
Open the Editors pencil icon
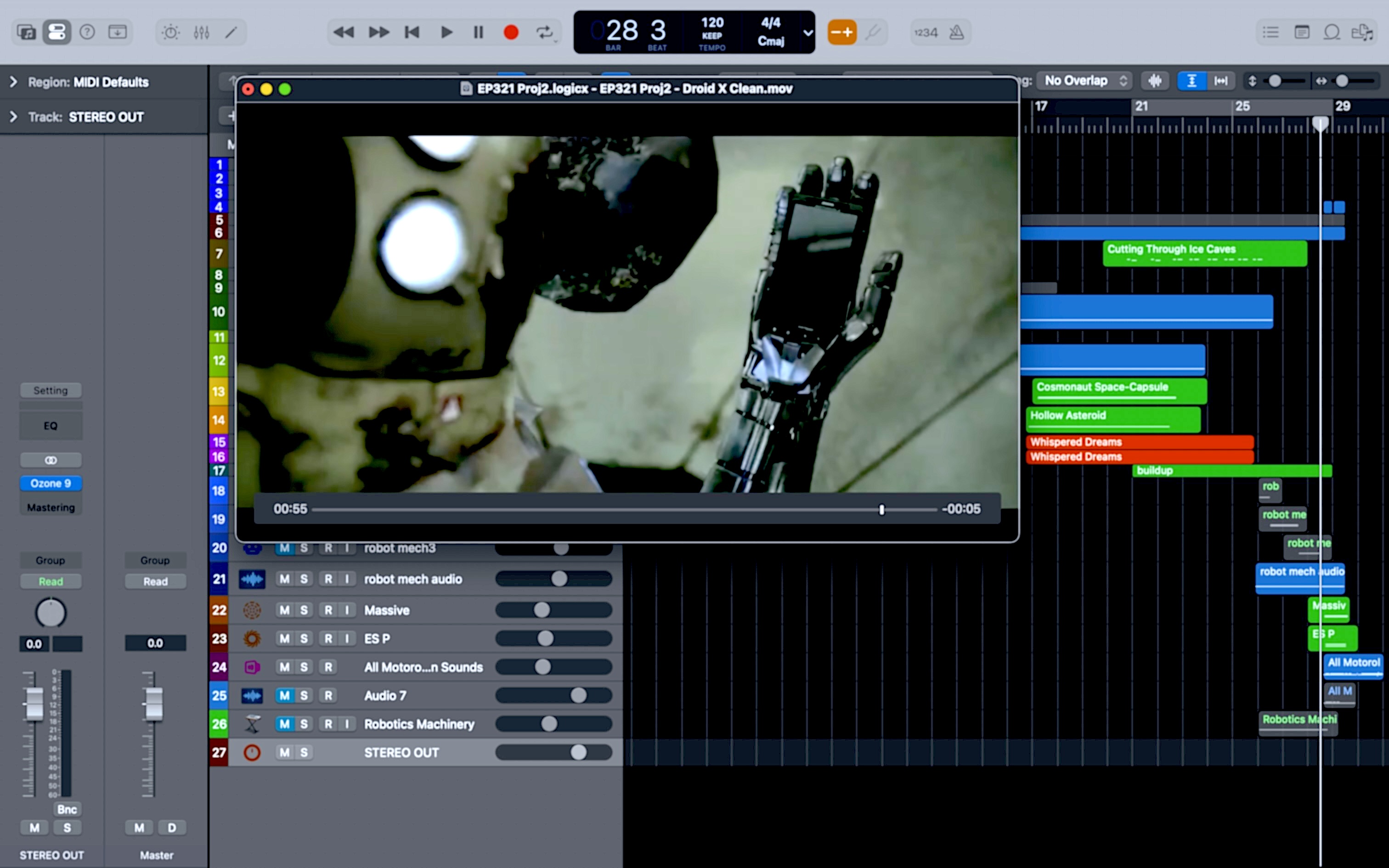pyautogui.click(x=231, y=32)
